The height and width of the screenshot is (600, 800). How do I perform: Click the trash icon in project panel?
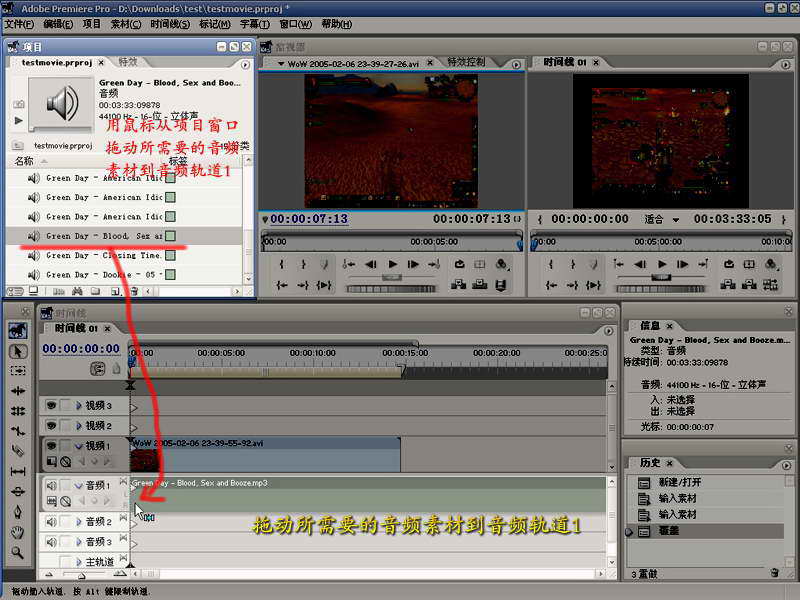pos(134,291)
